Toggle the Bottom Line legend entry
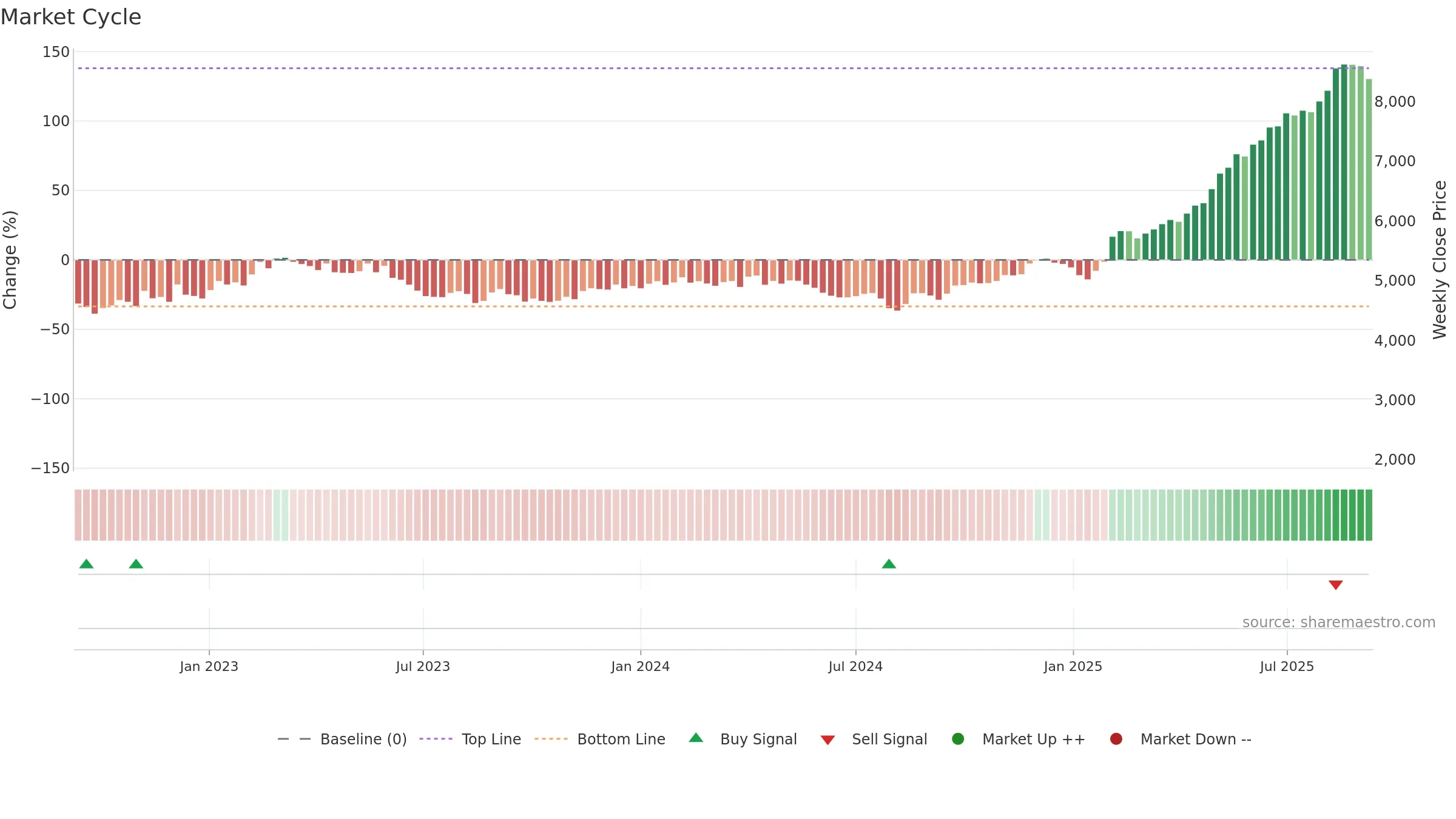The image size is (1456, 819). click(x=600, y=739)
